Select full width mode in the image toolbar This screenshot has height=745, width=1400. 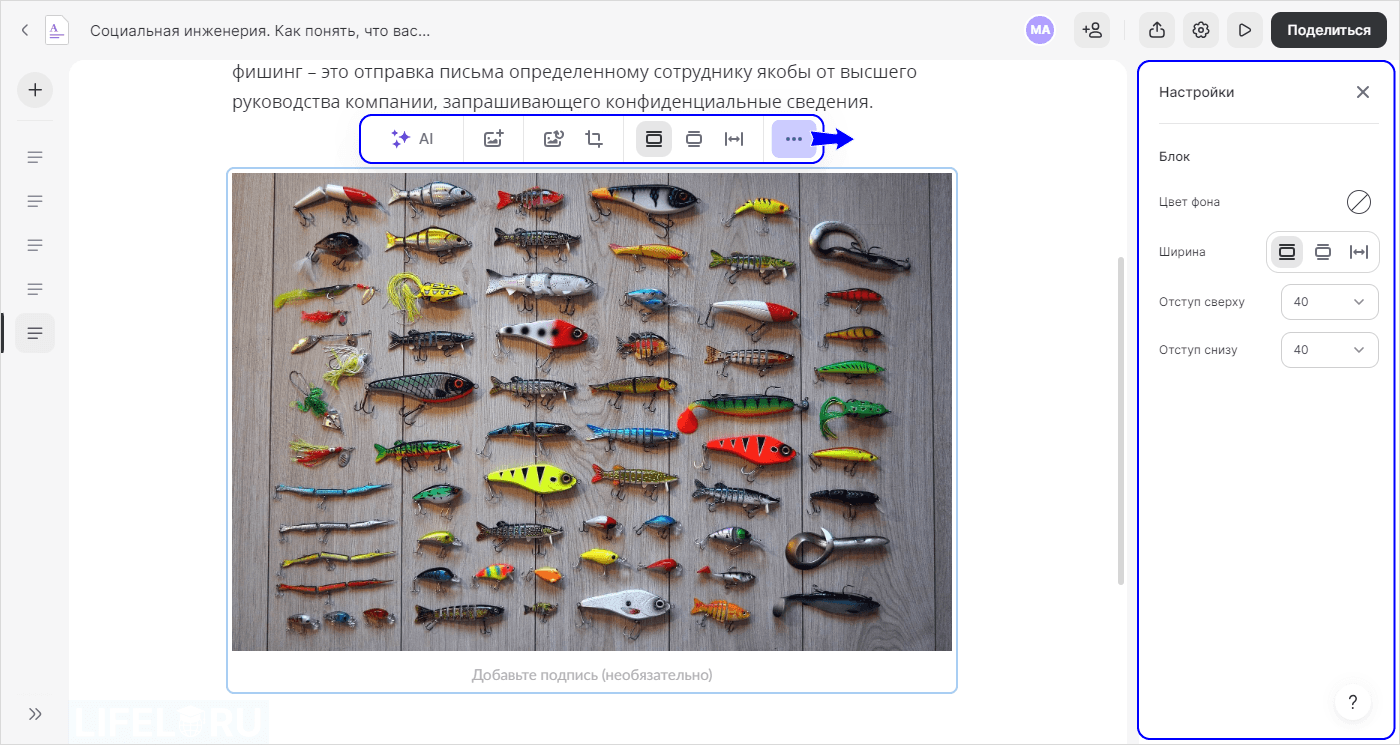[x=653, y=139]
